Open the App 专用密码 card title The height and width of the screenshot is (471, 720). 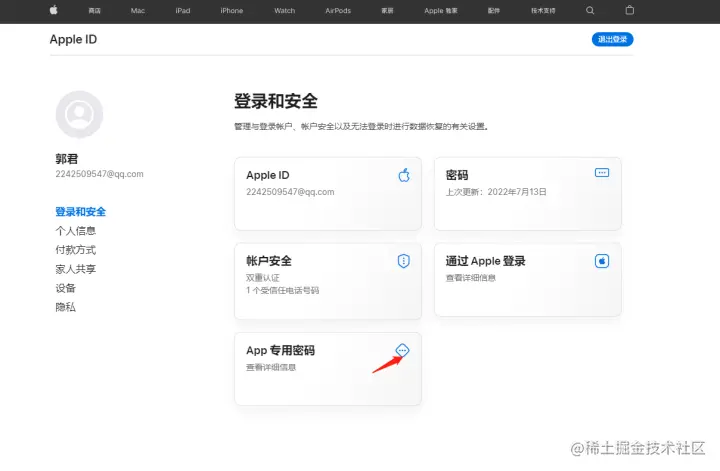[281, 351]
